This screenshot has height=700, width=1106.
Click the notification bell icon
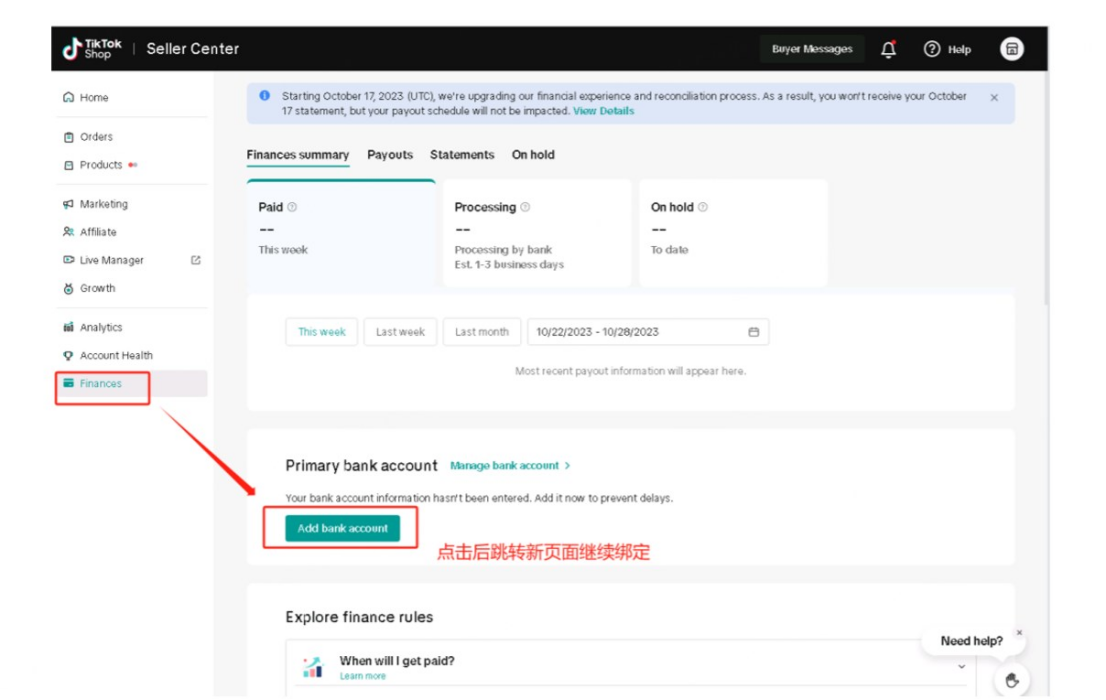click(x=888, y=49)
